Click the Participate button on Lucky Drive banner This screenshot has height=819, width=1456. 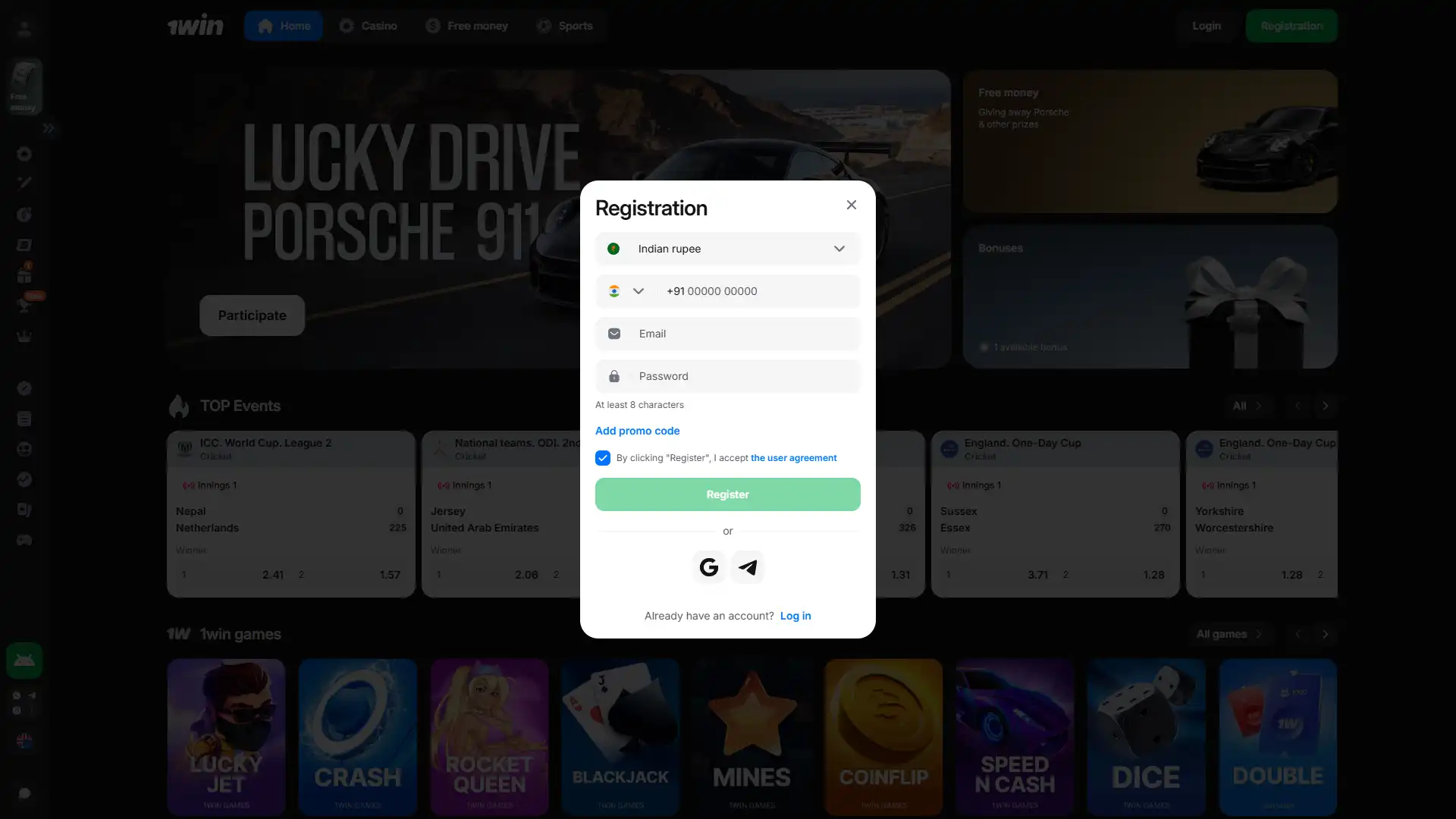tap(252, 315)
